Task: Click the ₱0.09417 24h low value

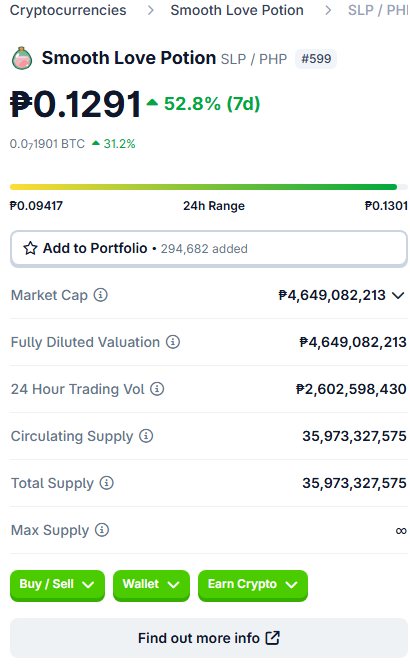Action: (36, 206)
